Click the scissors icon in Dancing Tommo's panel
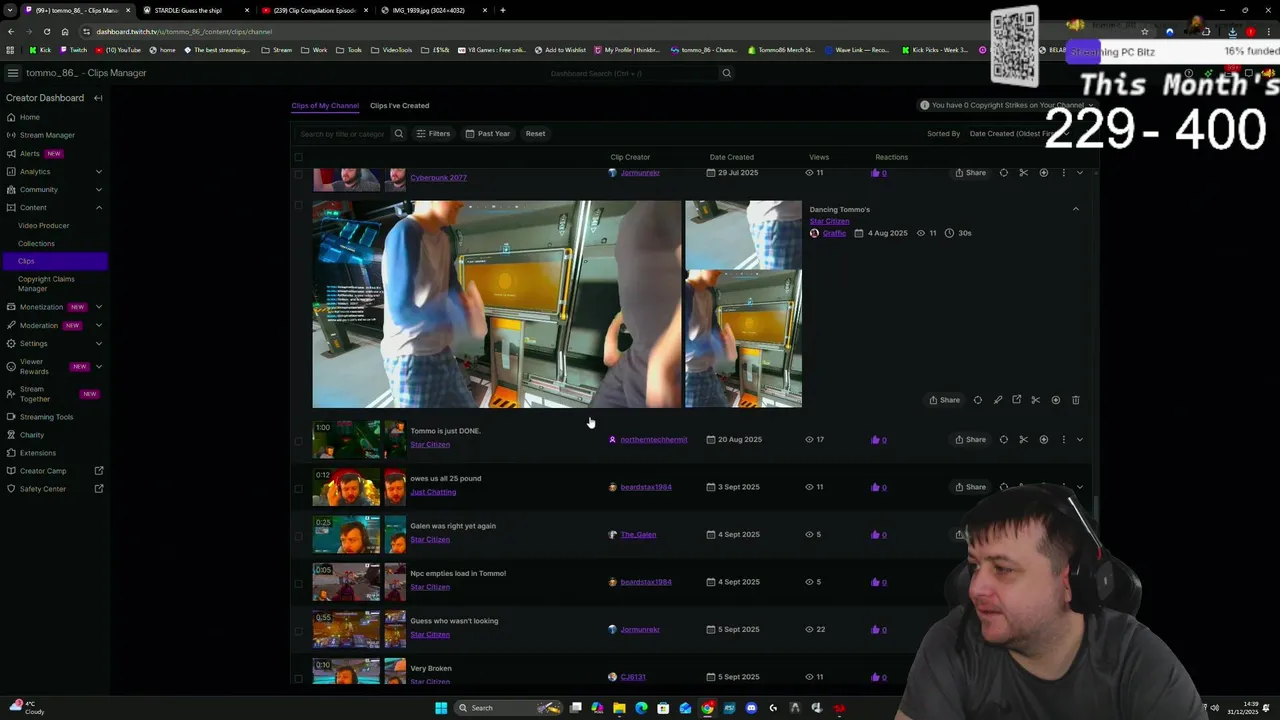 point(1035,400)
